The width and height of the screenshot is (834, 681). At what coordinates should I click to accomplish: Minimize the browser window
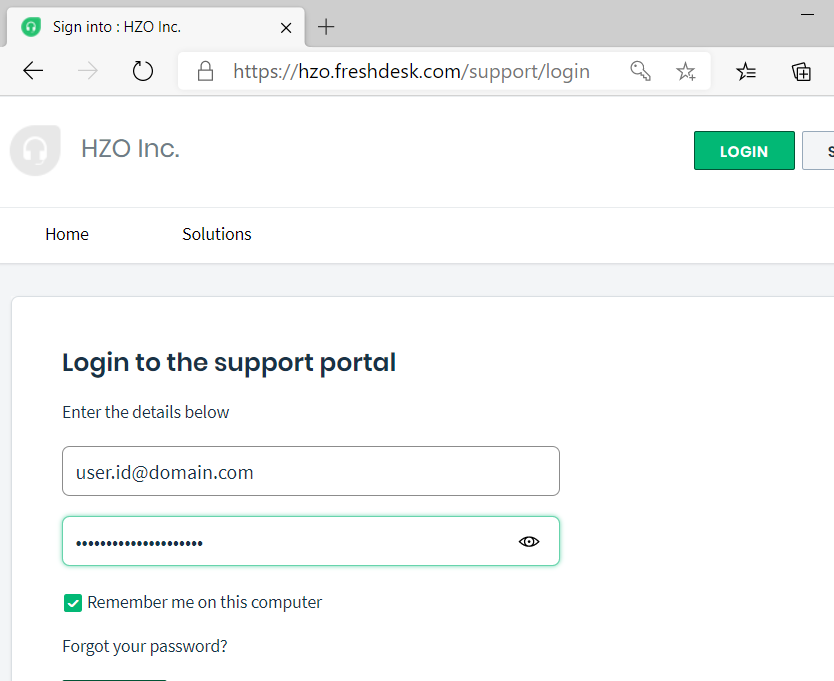(807, 14)
